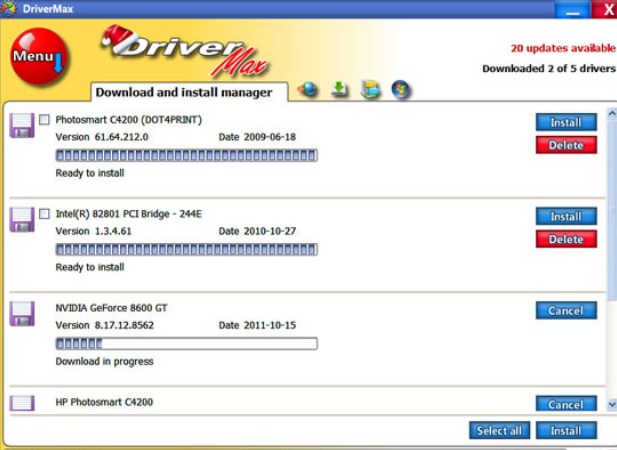The height and width of the screenshot is (450, 617).
Task: Click the scrollbar up arrow
Action: coord(612,114)
